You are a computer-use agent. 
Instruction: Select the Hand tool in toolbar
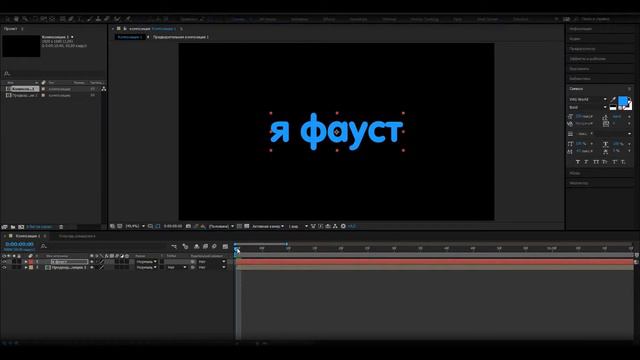16,19
